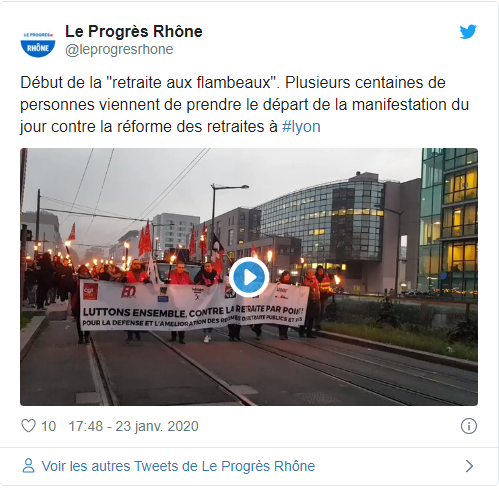Click the tweet text about retraite aux flambeaux
Screen dimensions: 499x489
click(244, 105)
